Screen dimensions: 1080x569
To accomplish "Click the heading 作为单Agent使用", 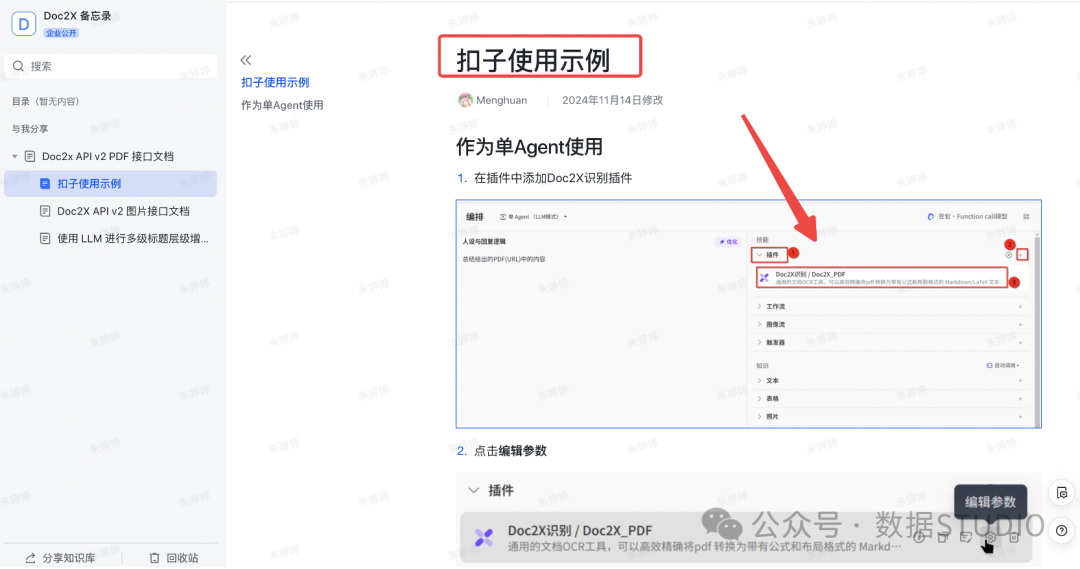I will click(529, 147).
